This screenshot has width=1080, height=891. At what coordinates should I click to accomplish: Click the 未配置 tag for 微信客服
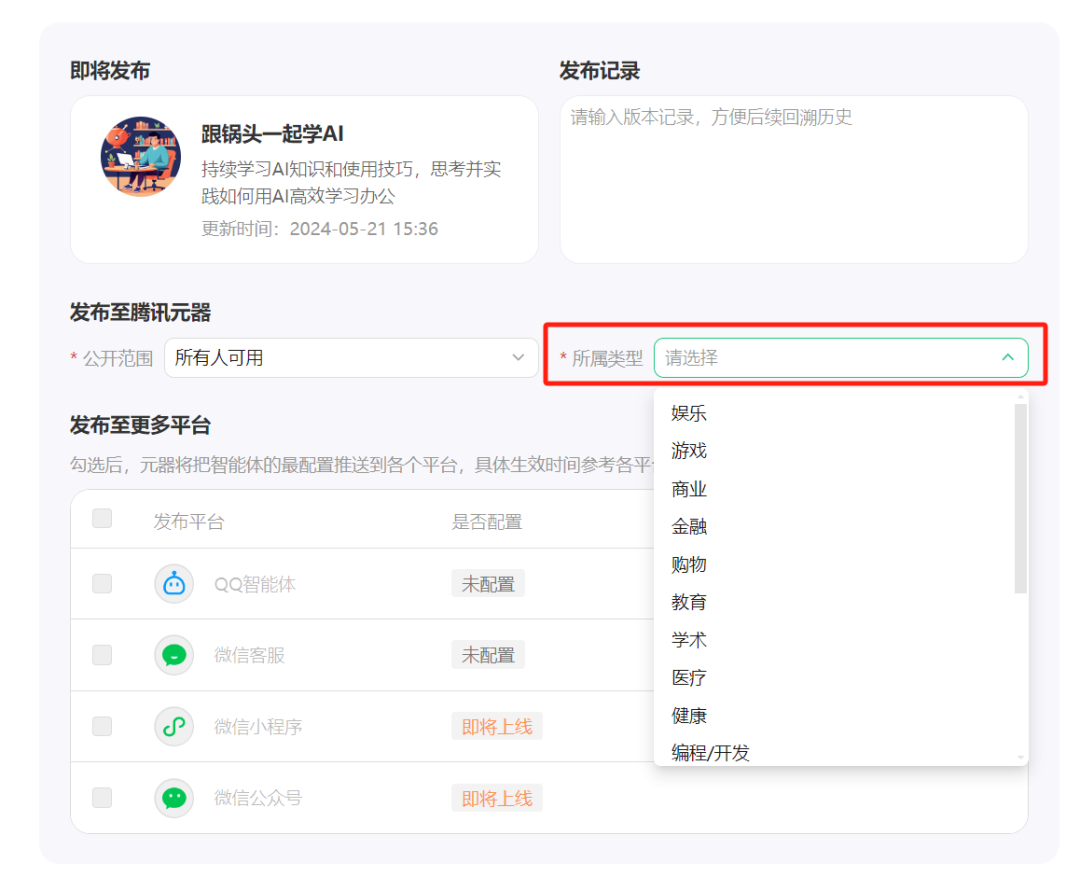(488, 655)
